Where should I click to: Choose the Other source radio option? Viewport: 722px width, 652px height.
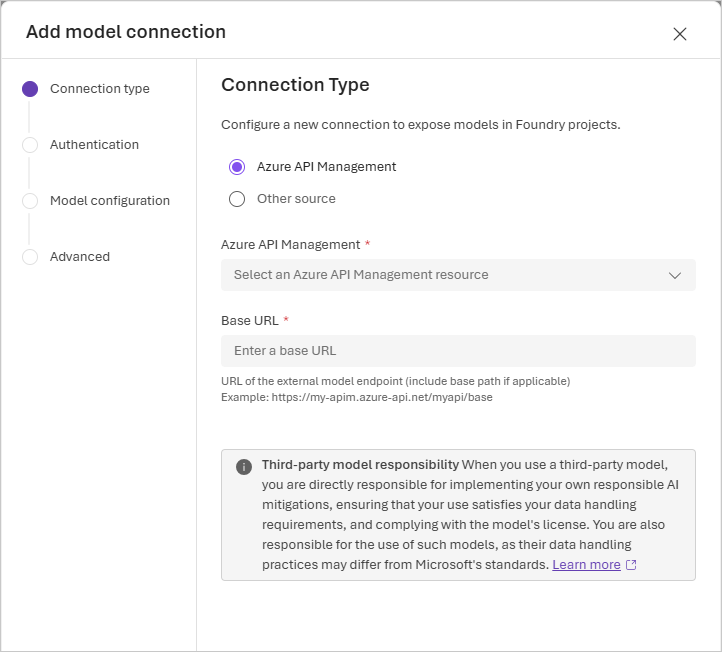pos(237,199)
